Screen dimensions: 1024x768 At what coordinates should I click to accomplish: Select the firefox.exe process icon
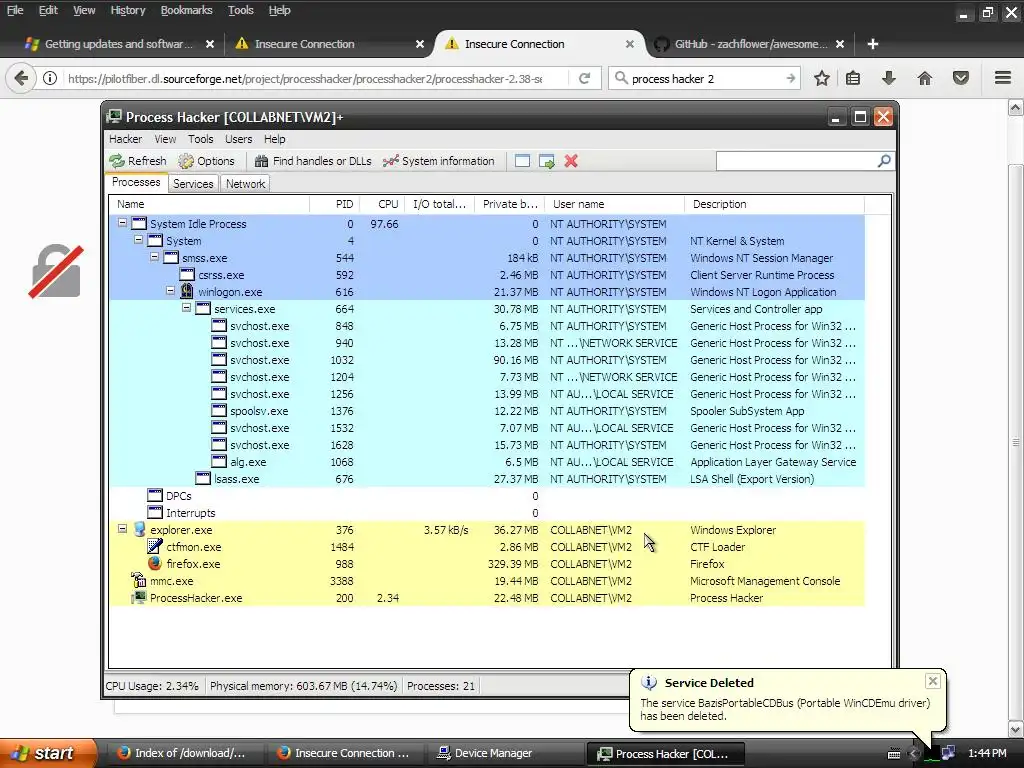pyautogui.click(x=155, y=563)
